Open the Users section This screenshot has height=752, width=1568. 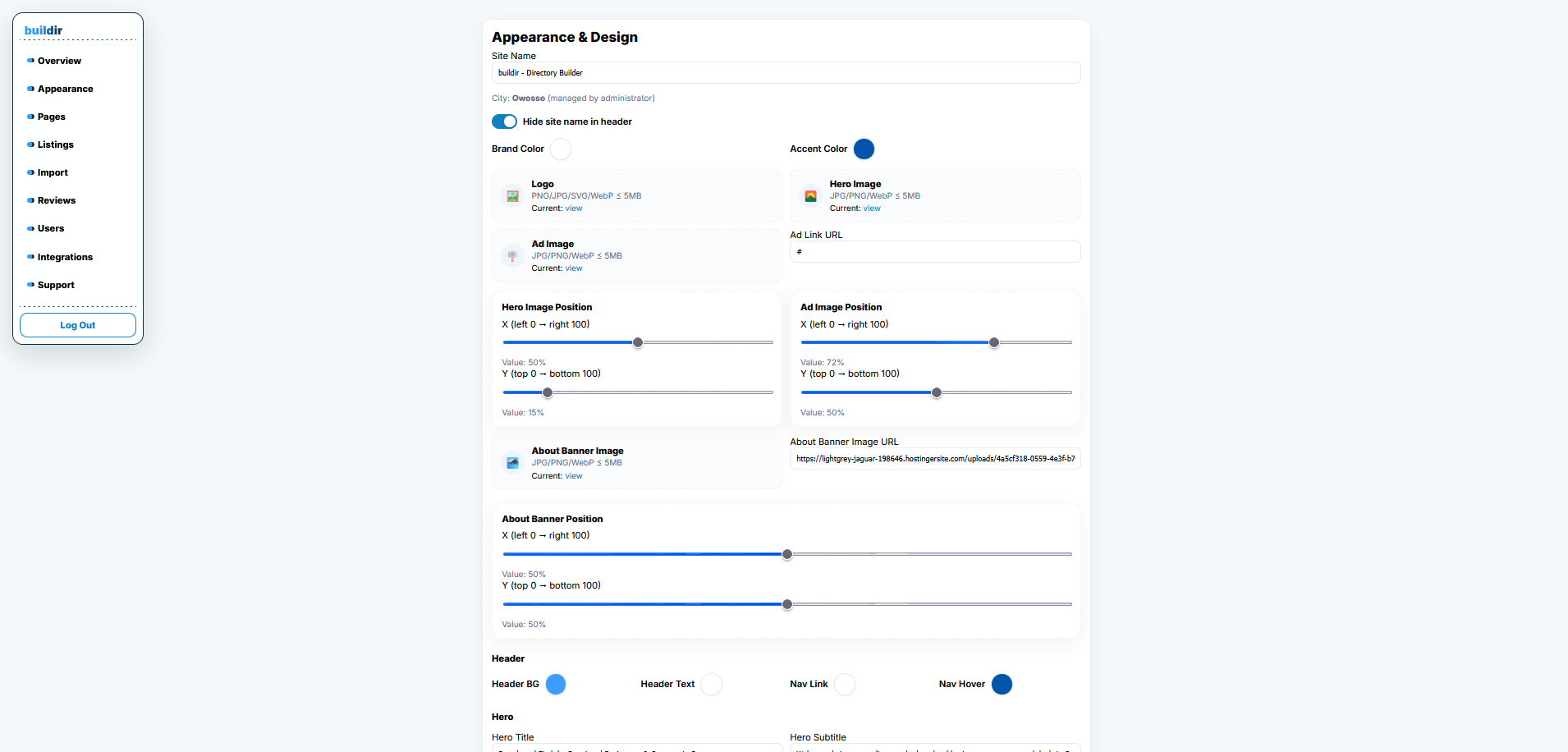click(51, 228)
